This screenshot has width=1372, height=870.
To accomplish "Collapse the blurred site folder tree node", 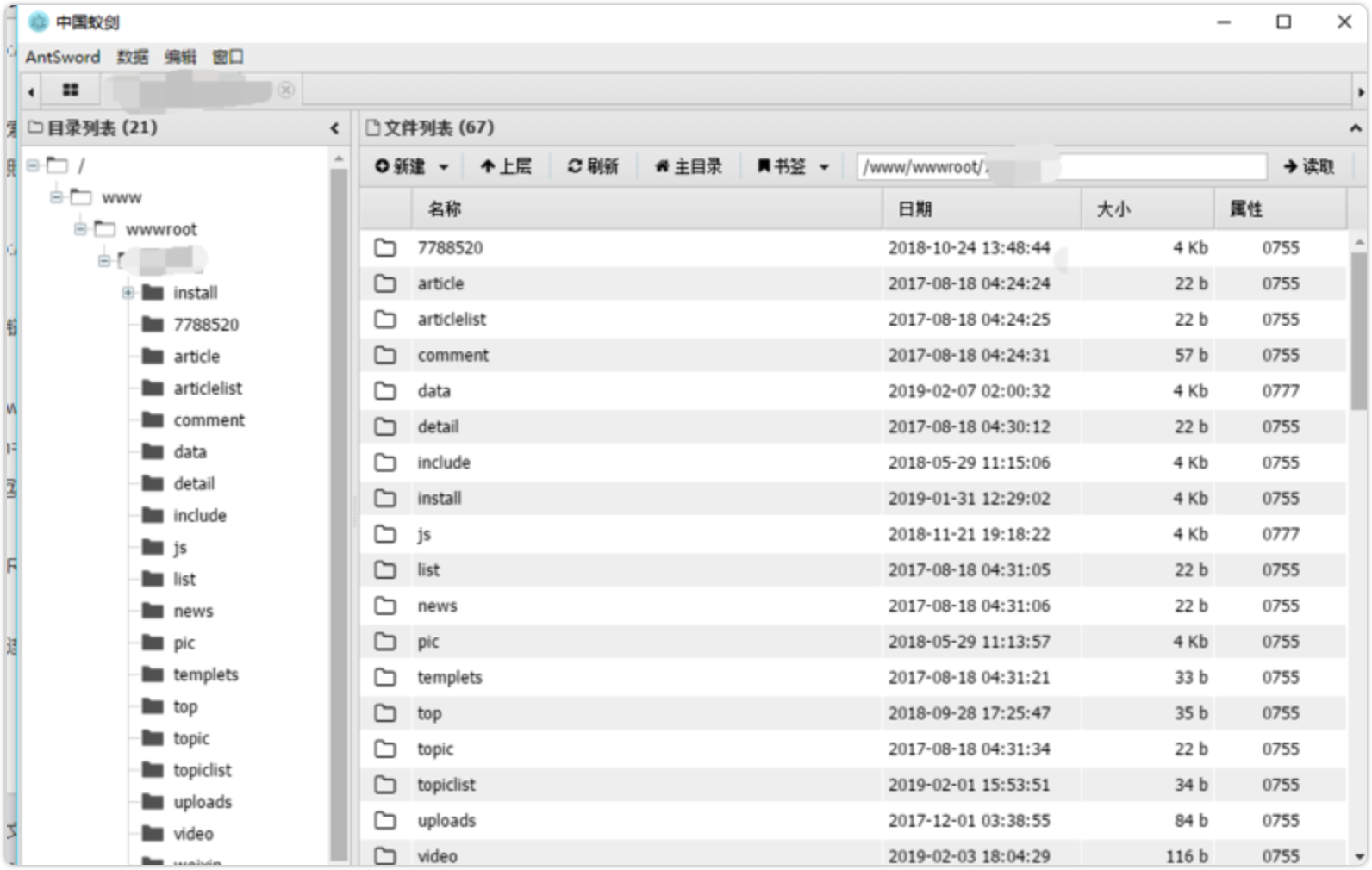I will pyautogui.click(x=103, y=260).
